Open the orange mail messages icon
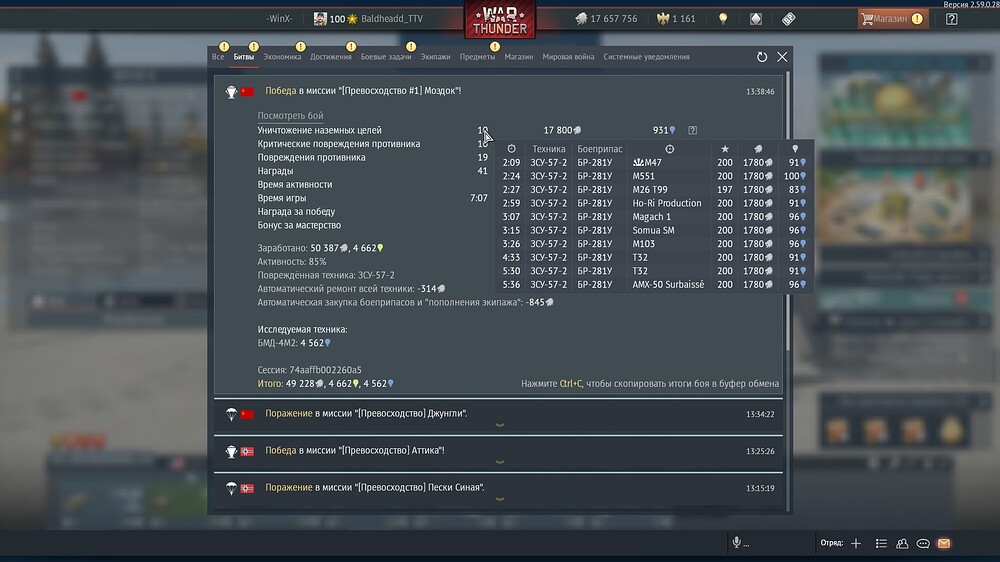The width and height of the screenshot is (1000, 562). point(944,544)
